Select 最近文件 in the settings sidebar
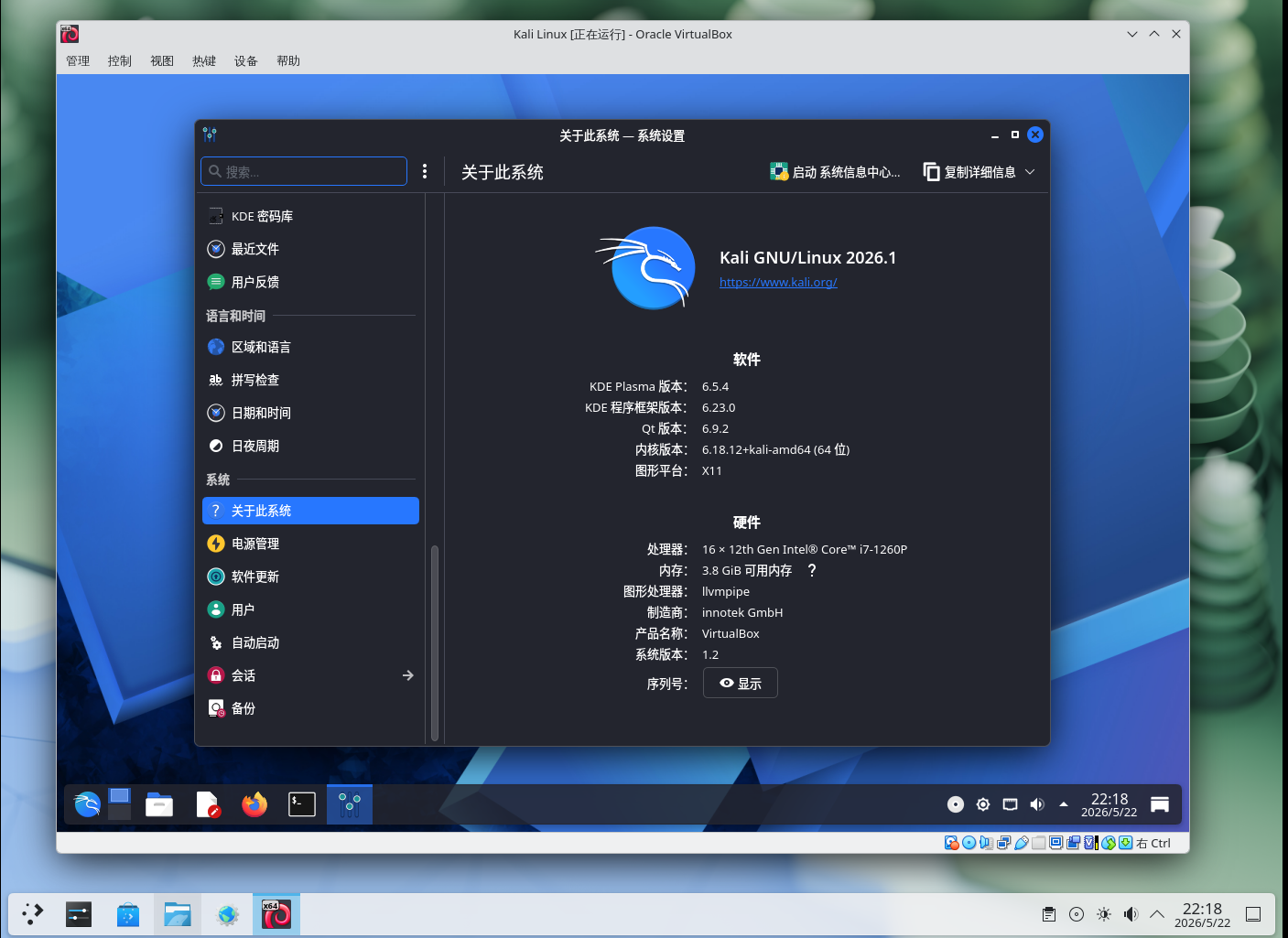This screenshot has width=1288, height=938. click(x=309, y=249)
